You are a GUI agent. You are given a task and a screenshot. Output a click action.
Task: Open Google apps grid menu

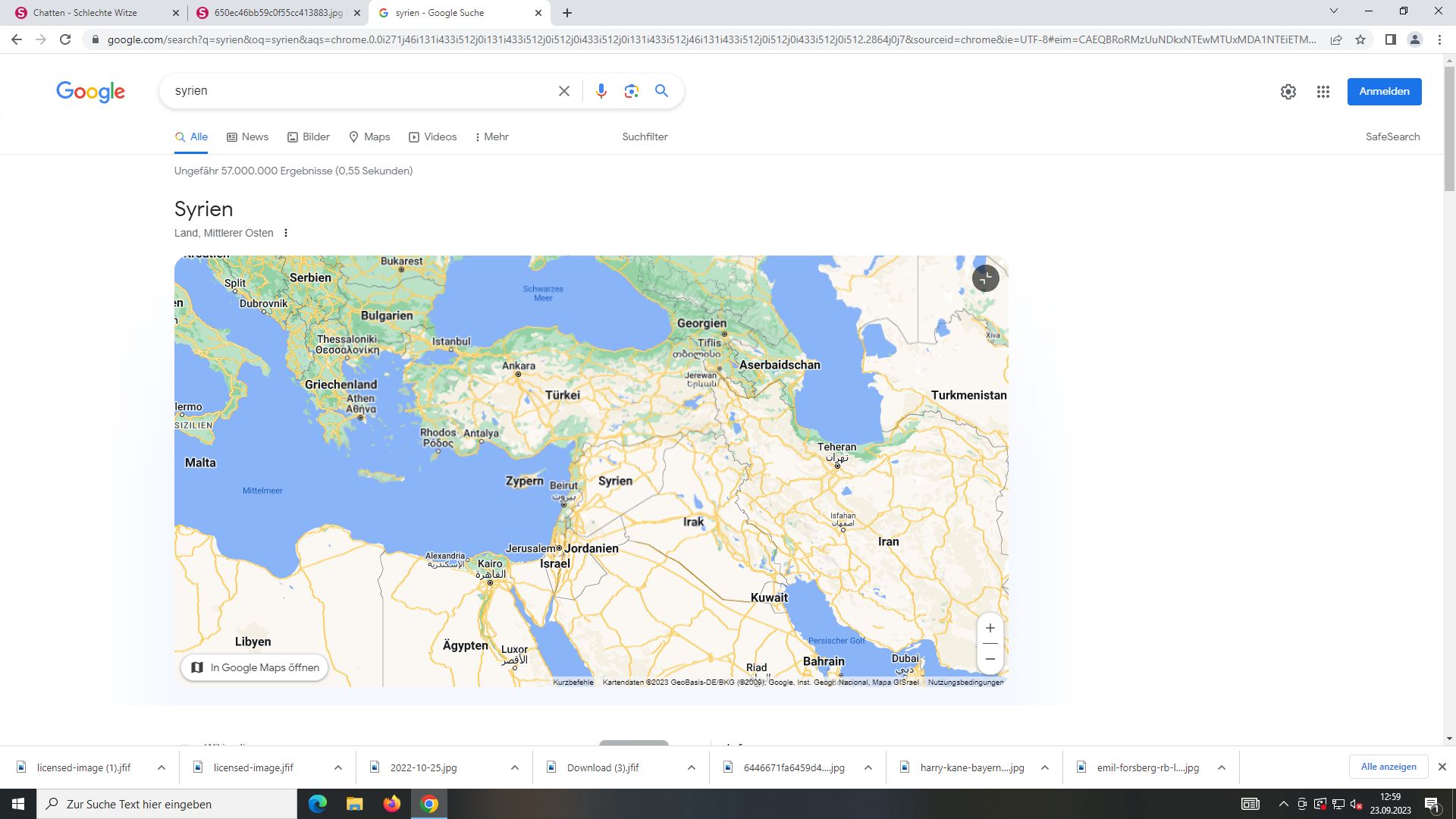1323,92
